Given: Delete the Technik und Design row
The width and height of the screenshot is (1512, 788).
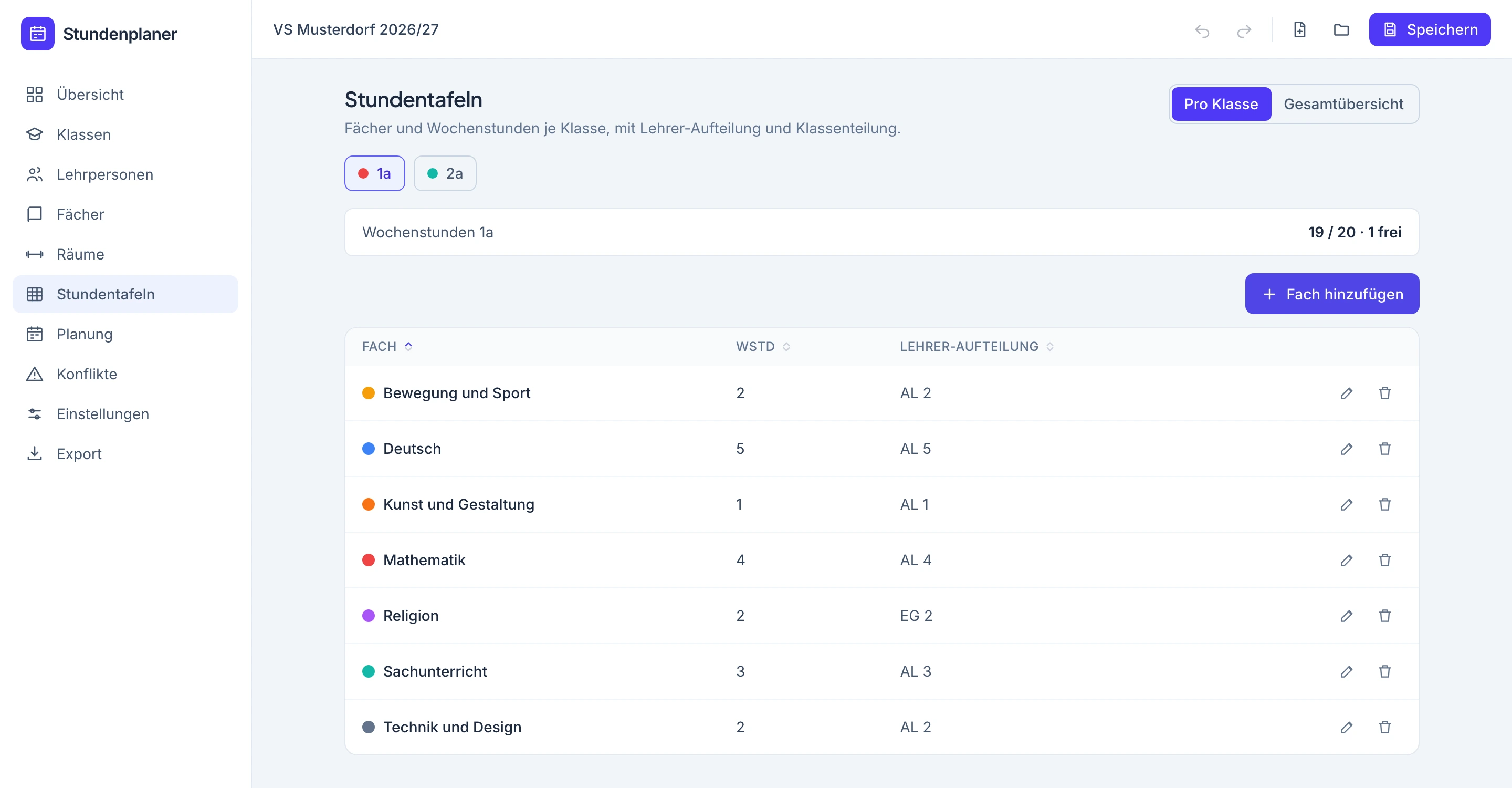Looking at the screenshot, I should point(1384,728).
